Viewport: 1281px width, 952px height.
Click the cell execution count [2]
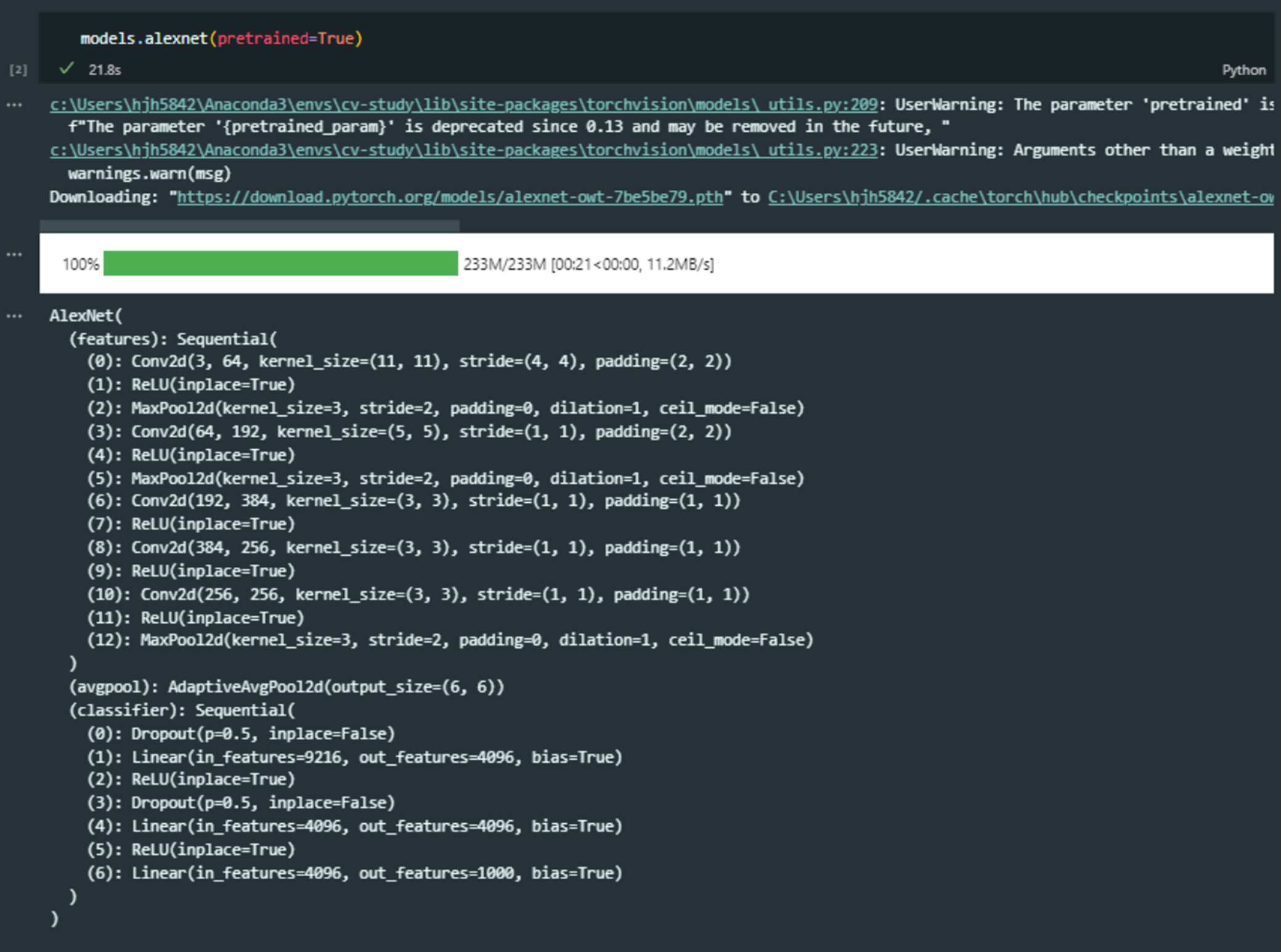[x=18, y=70]
